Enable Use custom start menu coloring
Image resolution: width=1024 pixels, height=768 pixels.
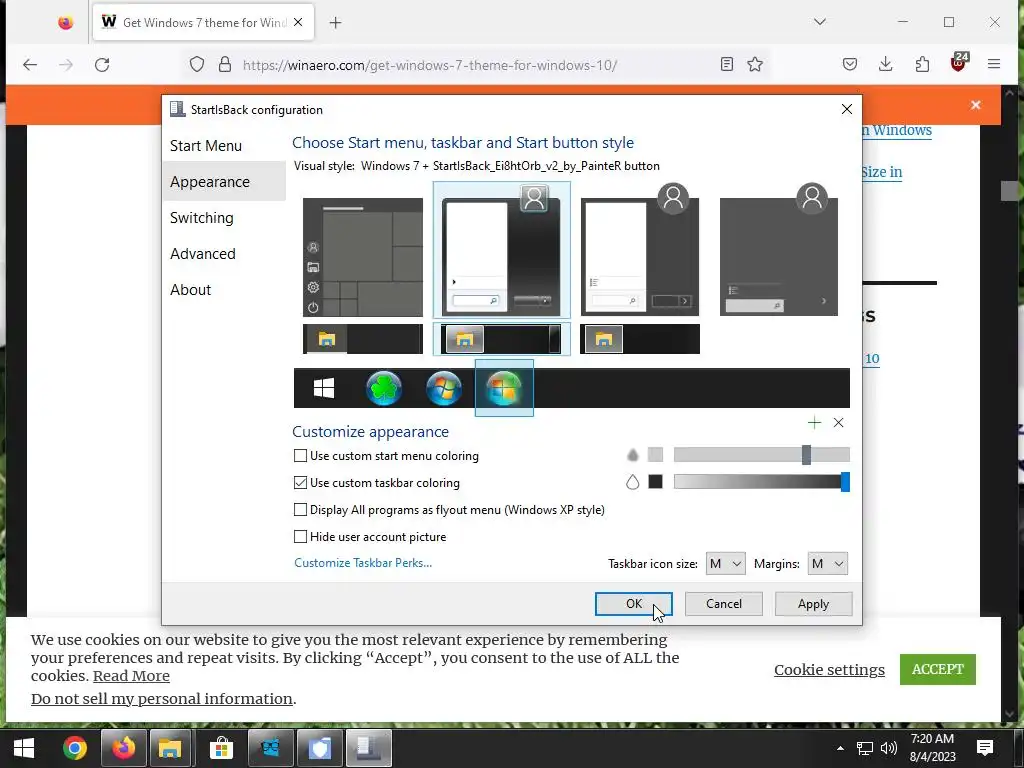pos(300,456)
